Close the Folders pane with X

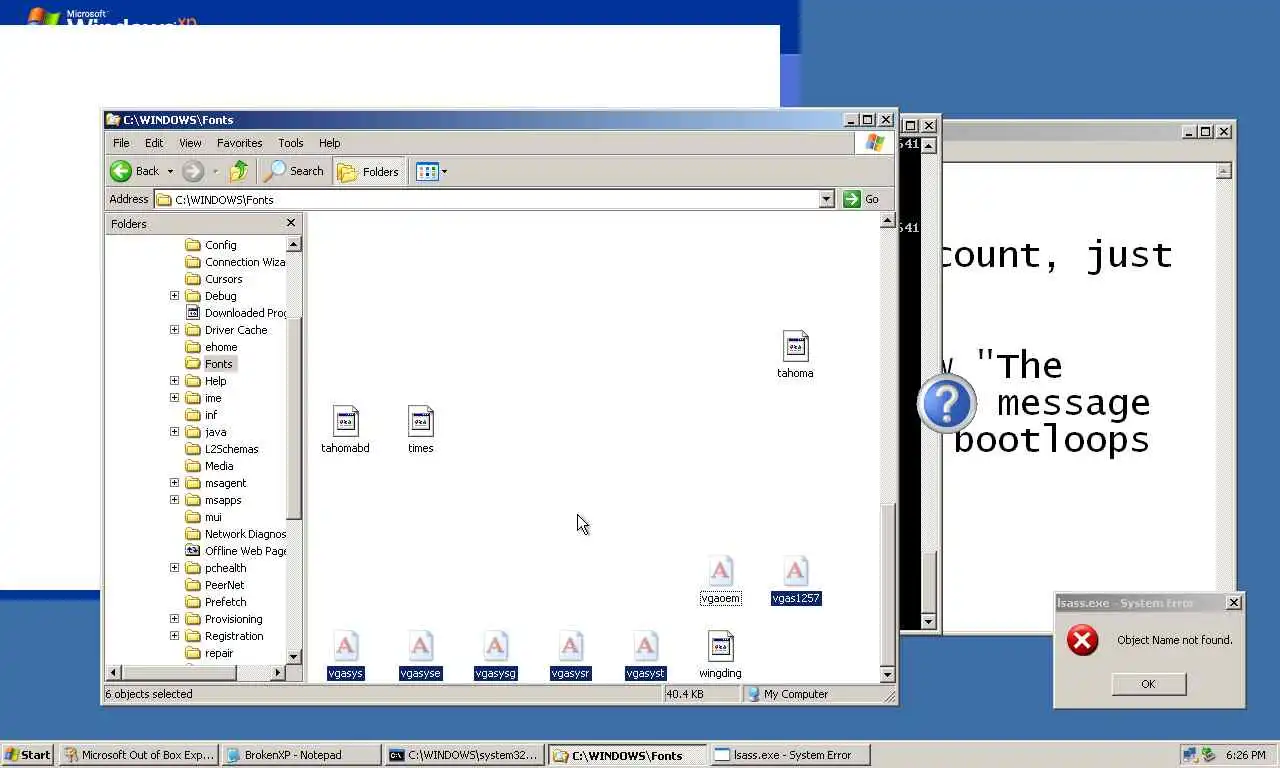point(291,223)
